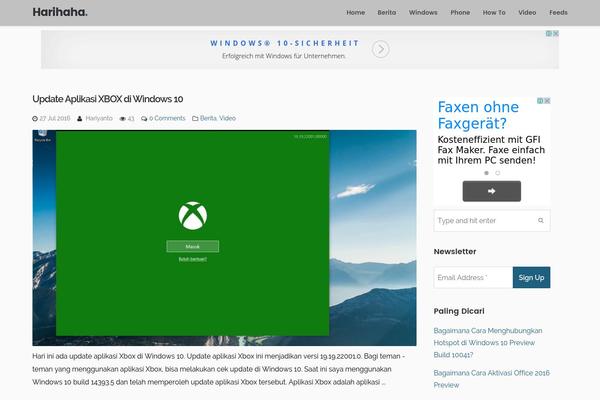Image resolution: width=600 pixels, height=400 pixels.
Task: Click the clock icon beside the post date
Action: pos(35,119)
